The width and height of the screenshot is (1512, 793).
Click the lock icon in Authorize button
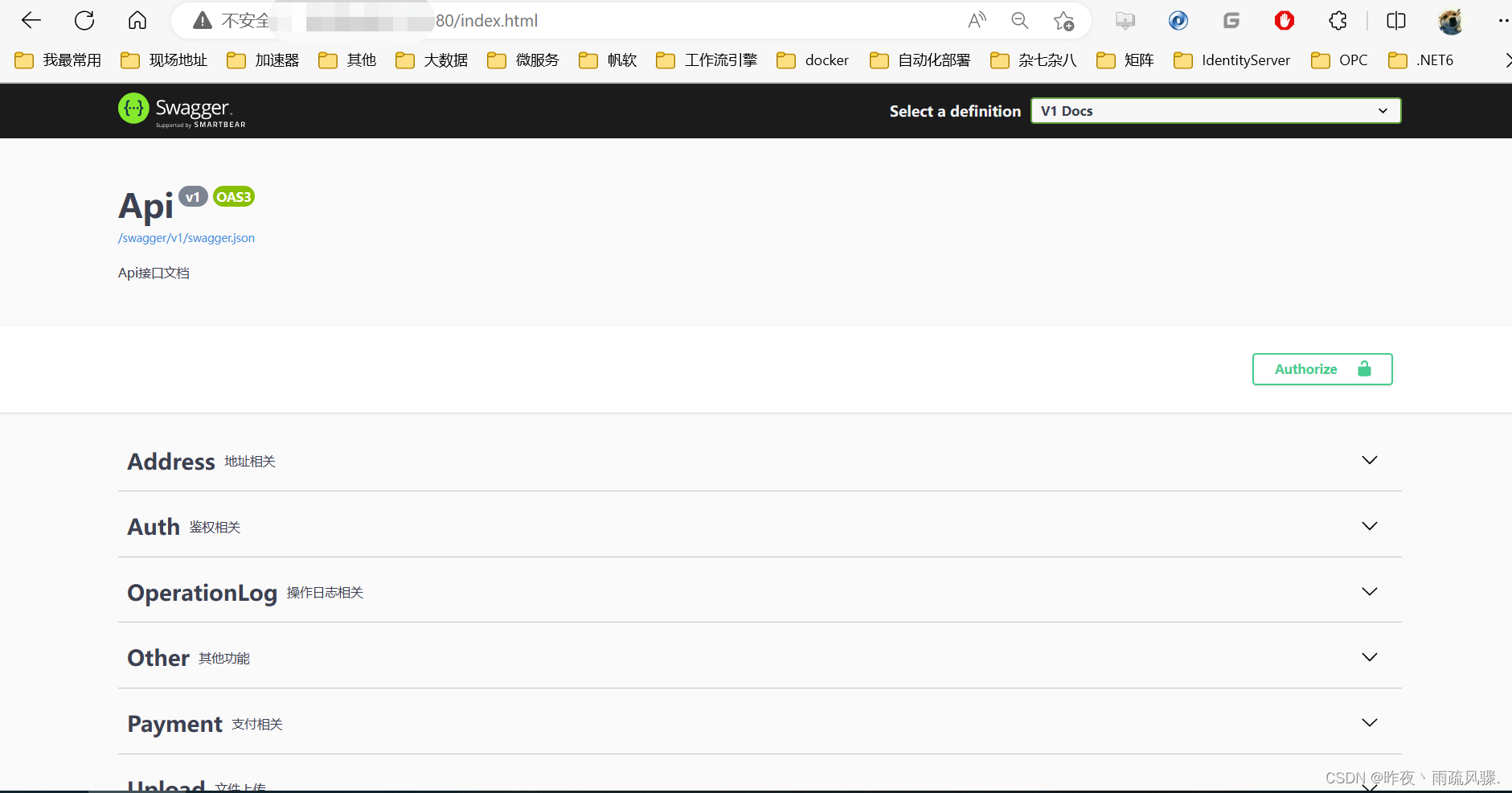tap(1364, 369)
